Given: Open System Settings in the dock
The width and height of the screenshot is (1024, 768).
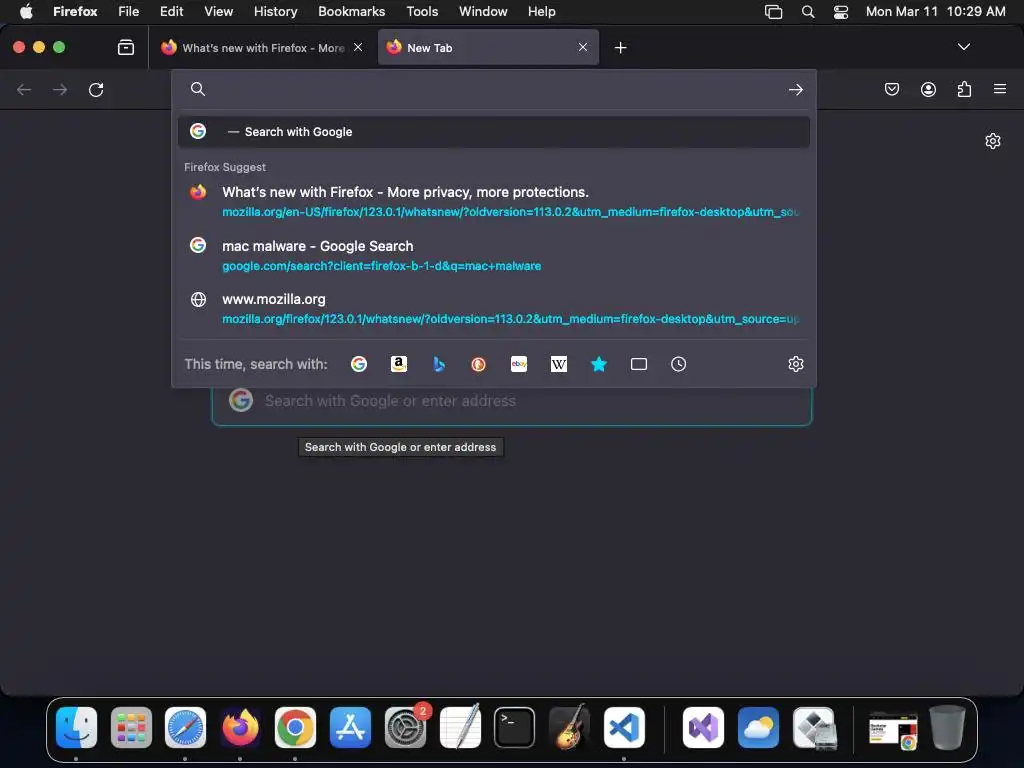Looking at the screenshot, I should pyautogui.click(x=405, y=728).
